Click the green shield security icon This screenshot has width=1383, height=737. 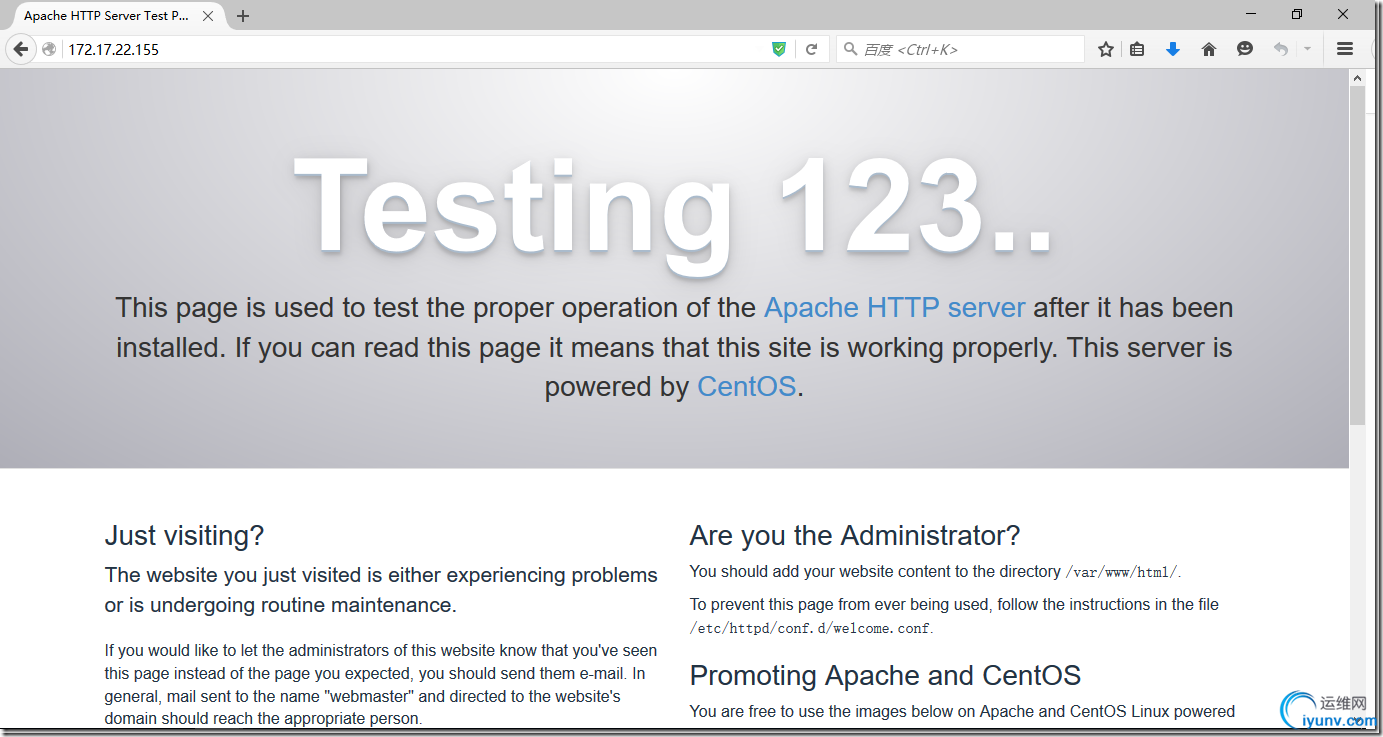779,49
